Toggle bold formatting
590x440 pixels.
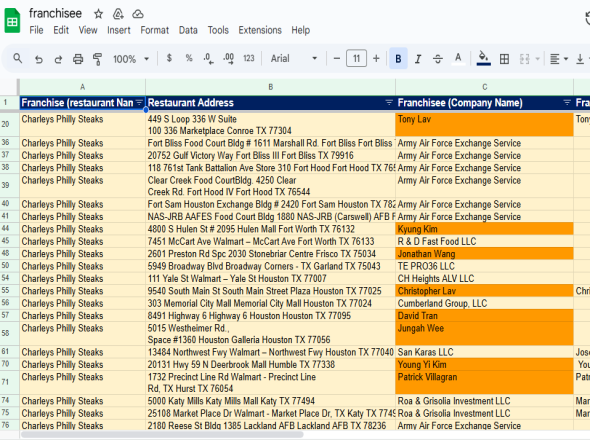[398, 58]
